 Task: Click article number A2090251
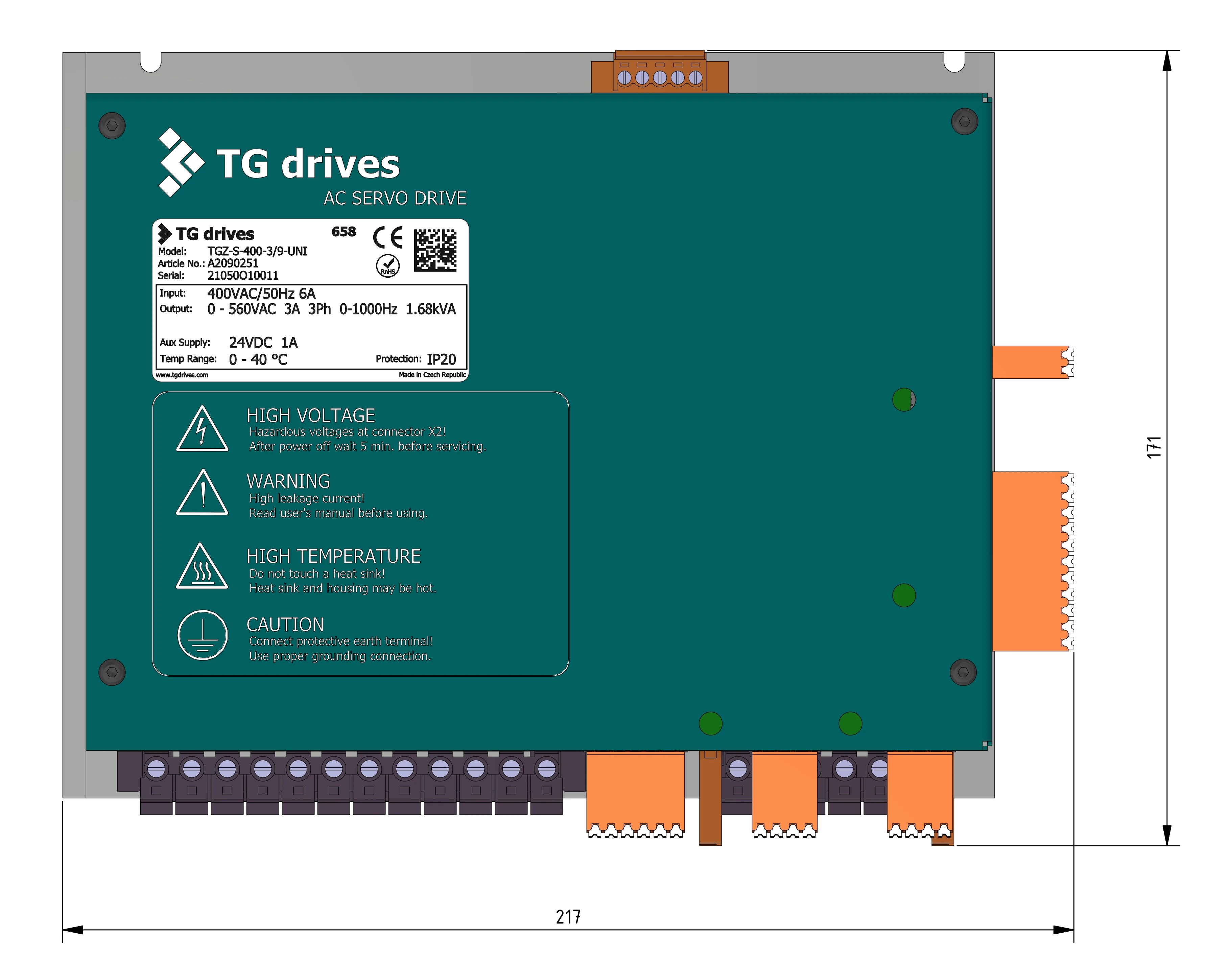click(x=233, y=263)
